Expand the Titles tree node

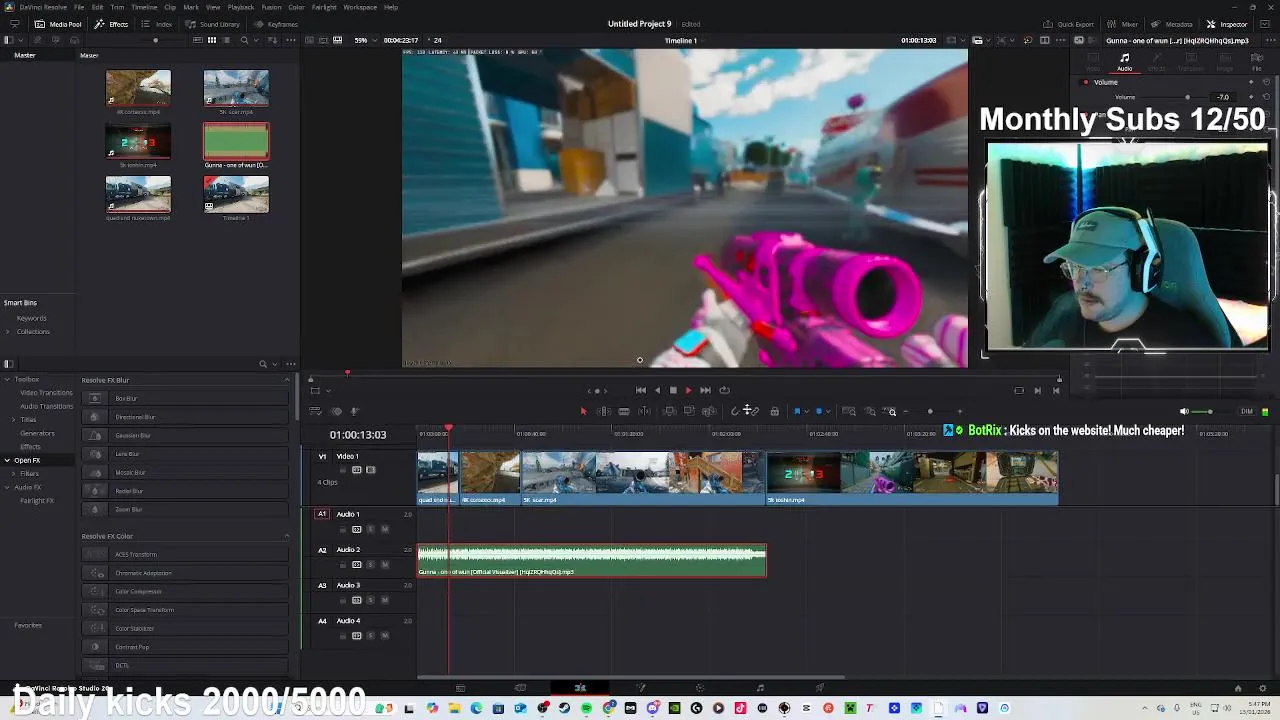pyautogui.click(x=14, y=420)
